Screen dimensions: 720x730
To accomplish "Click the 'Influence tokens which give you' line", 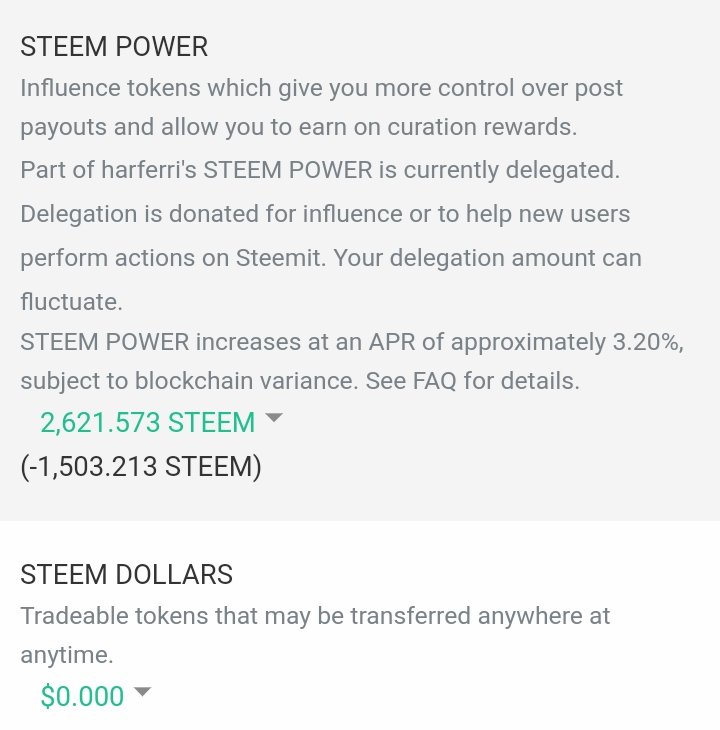I will pos(322,88).
